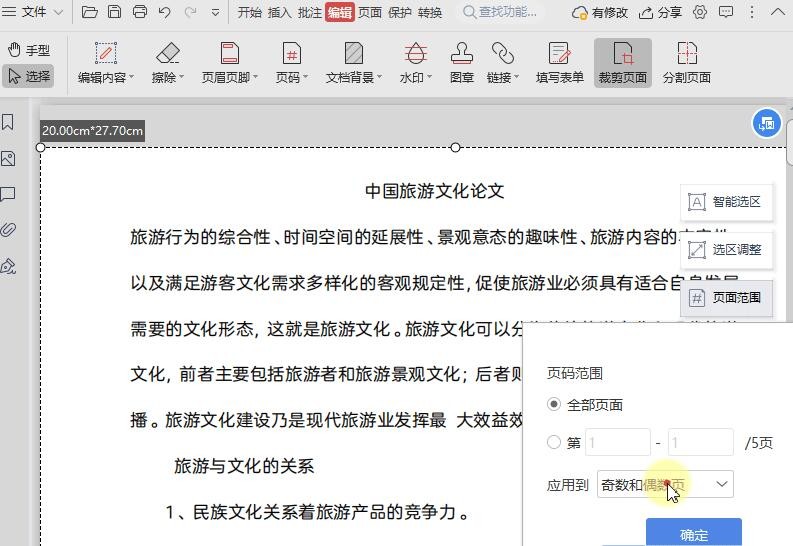793x546 pixels.
Task: Expand the Watermark (水印) dropdown
Action: pyautogui.click(x=415, y=62)
